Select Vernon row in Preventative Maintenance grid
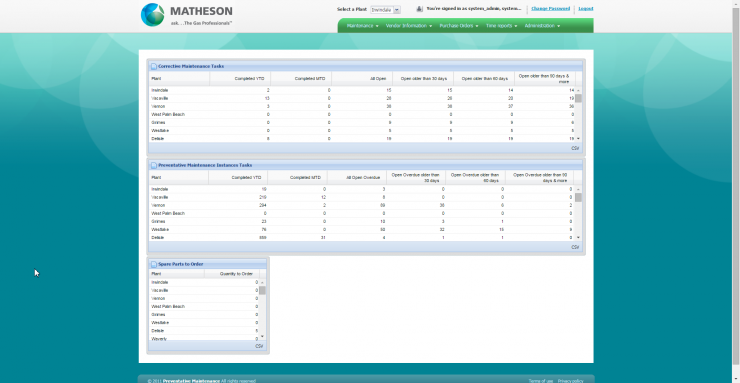 (362, 205)
